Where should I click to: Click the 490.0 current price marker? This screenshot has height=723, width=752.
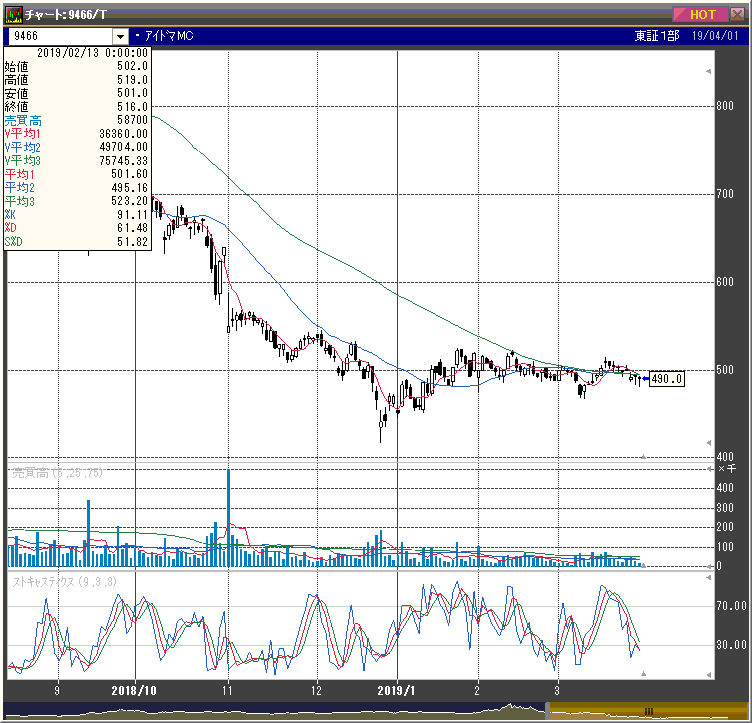click(x=666, y=379)
